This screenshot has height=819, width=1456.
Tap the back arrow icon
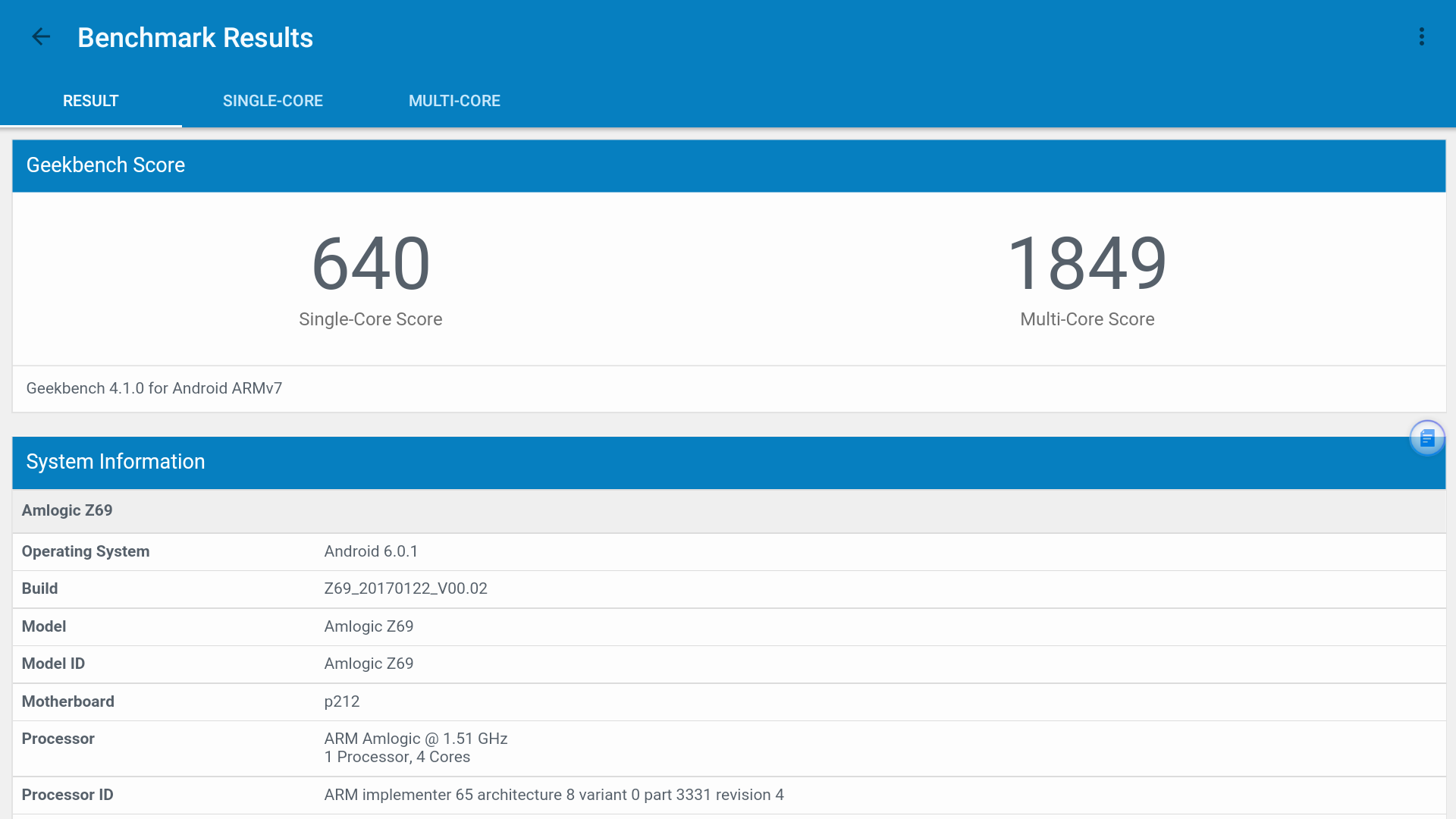41,36
